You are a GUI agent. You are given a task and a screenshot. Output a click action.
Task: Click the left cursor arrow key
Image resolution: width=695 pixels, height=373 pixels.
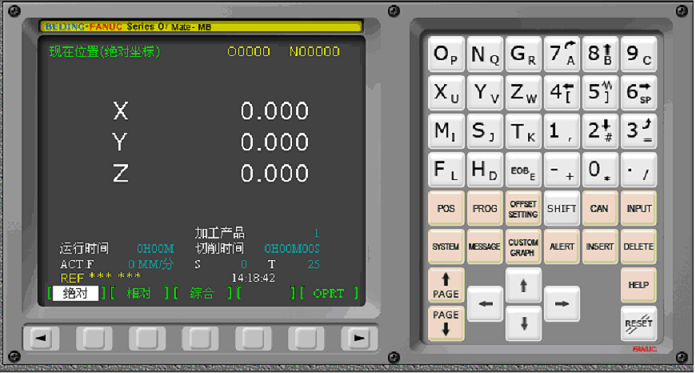(485, 304)
